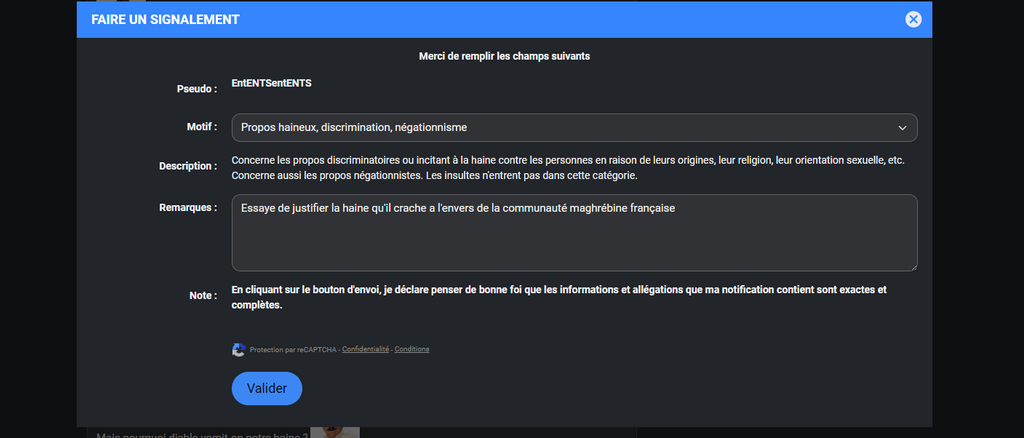Click the chevron arrow in Motif field
The image size is (1024, 438).
coord(903,128)
